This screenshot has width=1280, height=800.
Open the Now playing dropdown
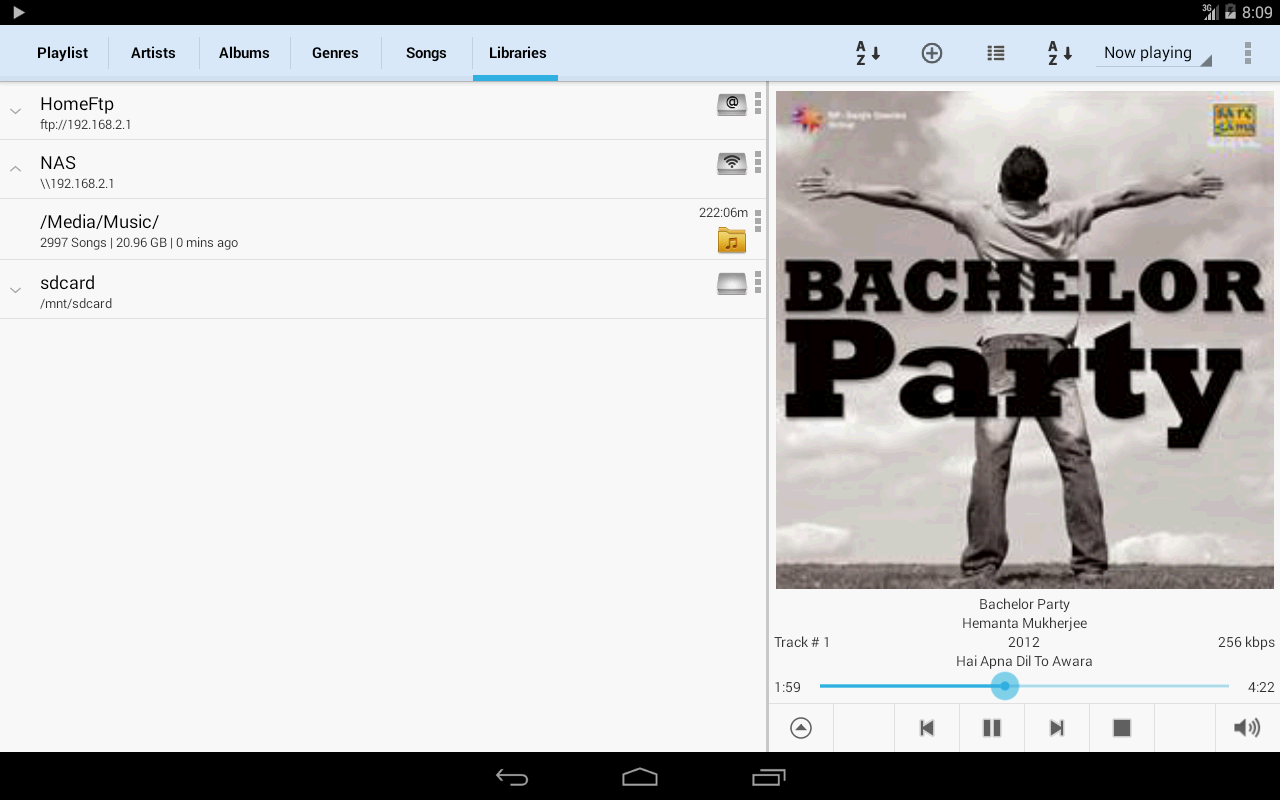[1154, 53]
